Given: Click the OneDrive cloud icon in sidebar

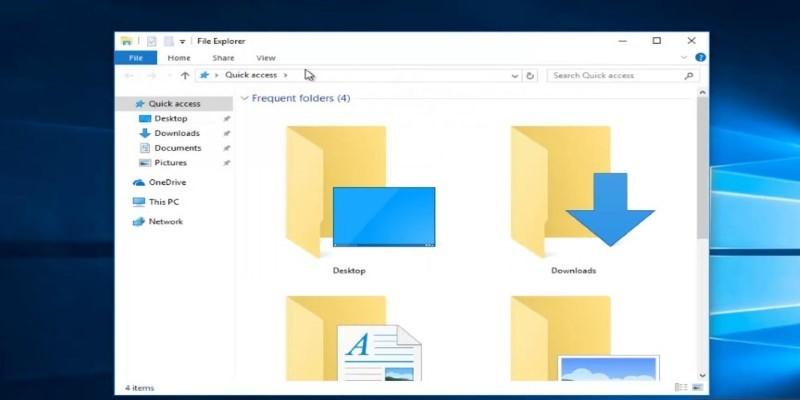Looking at the screenshot, I should click(x=139, y=182).
